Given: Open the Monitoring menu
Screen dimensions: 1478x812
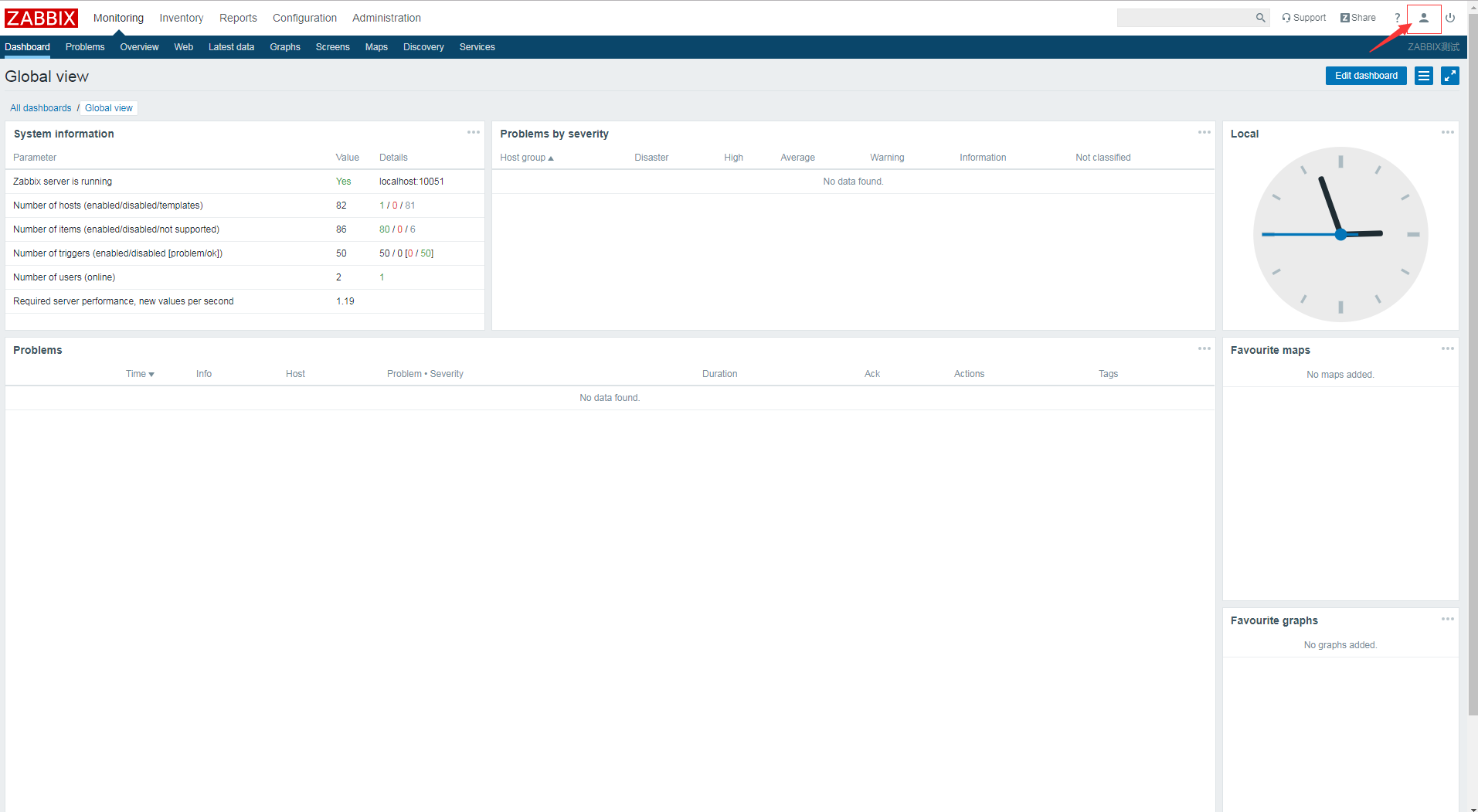Looking at the screenshot, I should point(118,18).
